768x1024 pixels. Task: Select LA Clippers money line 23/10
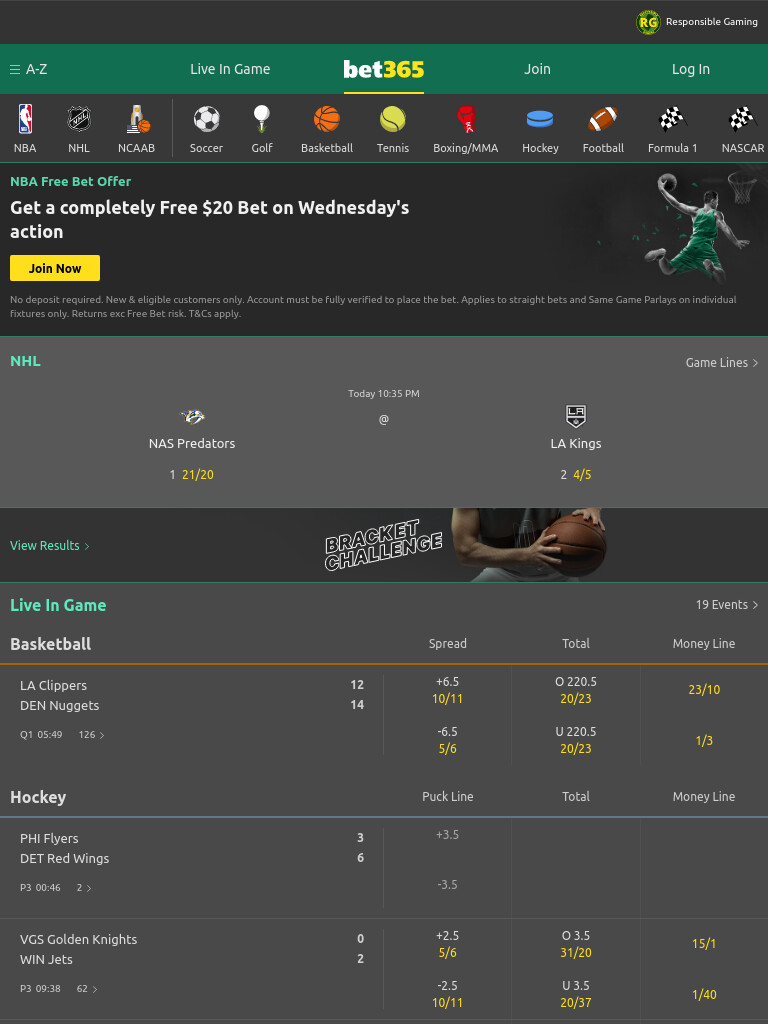704,690
